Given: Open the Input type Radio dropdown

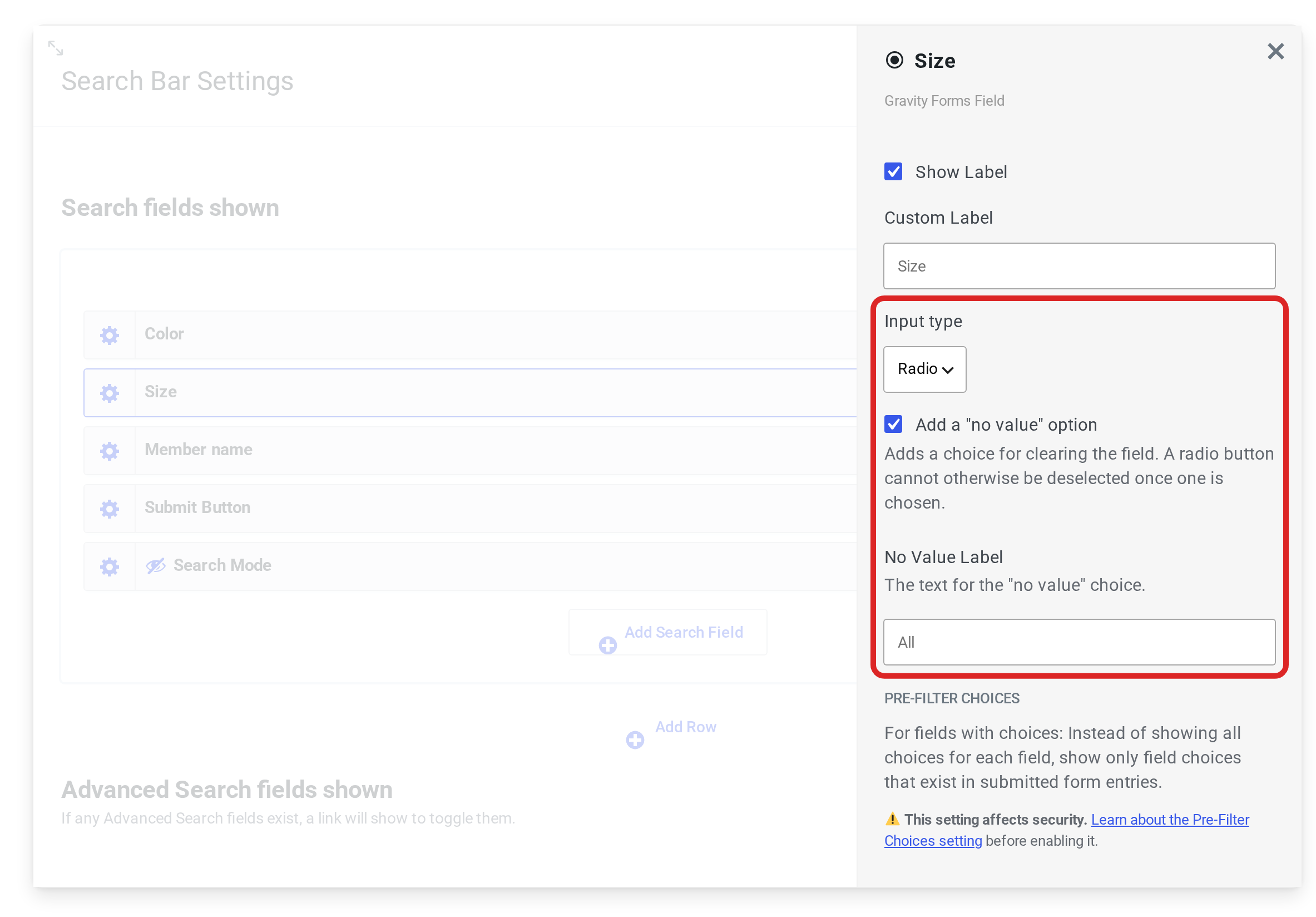Looking at the screenshot, I should pos(924,369).
